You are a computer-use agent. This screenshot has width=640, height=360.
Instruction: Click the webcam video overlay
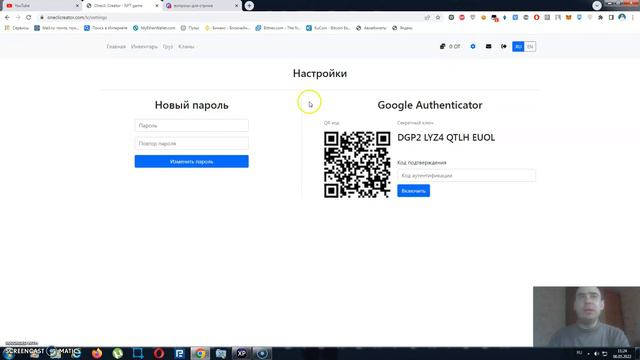(x=587, y=317)
